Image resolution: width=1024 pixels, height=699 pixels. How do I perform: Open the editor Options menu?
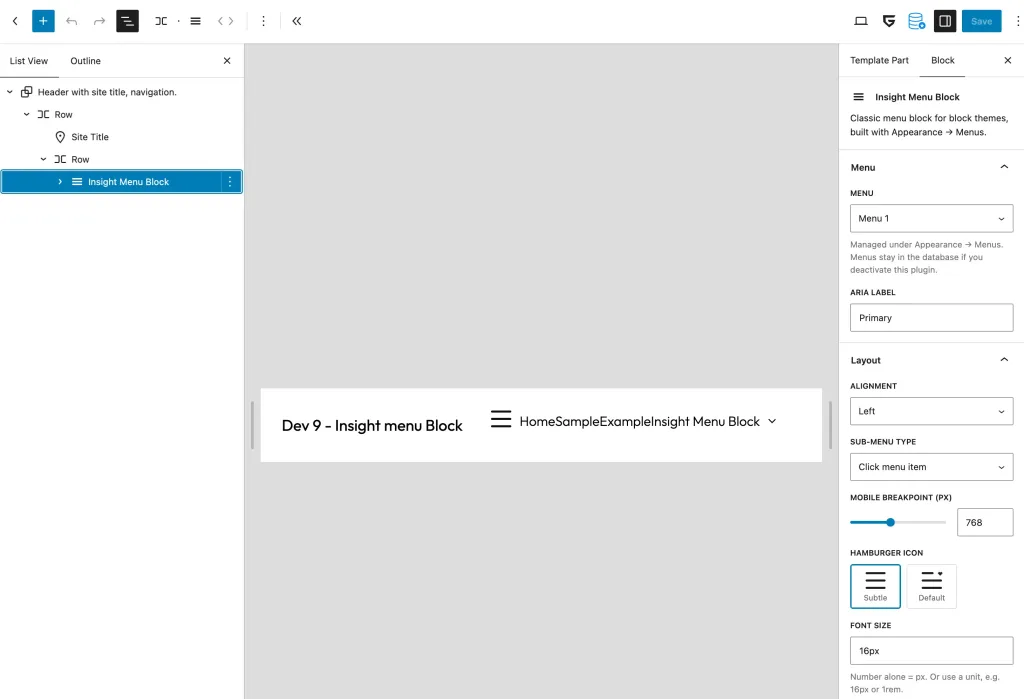pos(1017,21)
